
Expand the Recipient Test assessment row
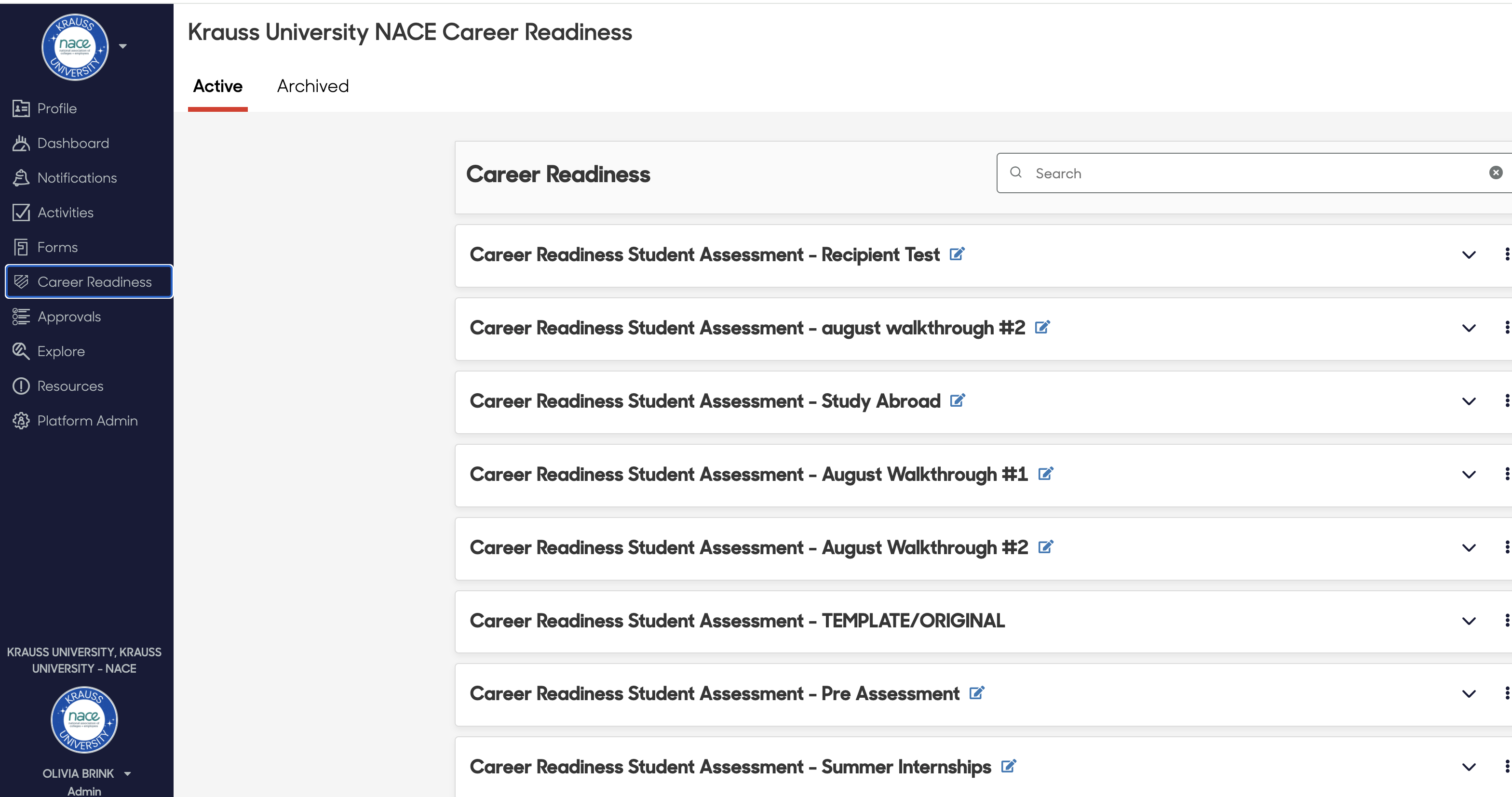(1469, 254)
